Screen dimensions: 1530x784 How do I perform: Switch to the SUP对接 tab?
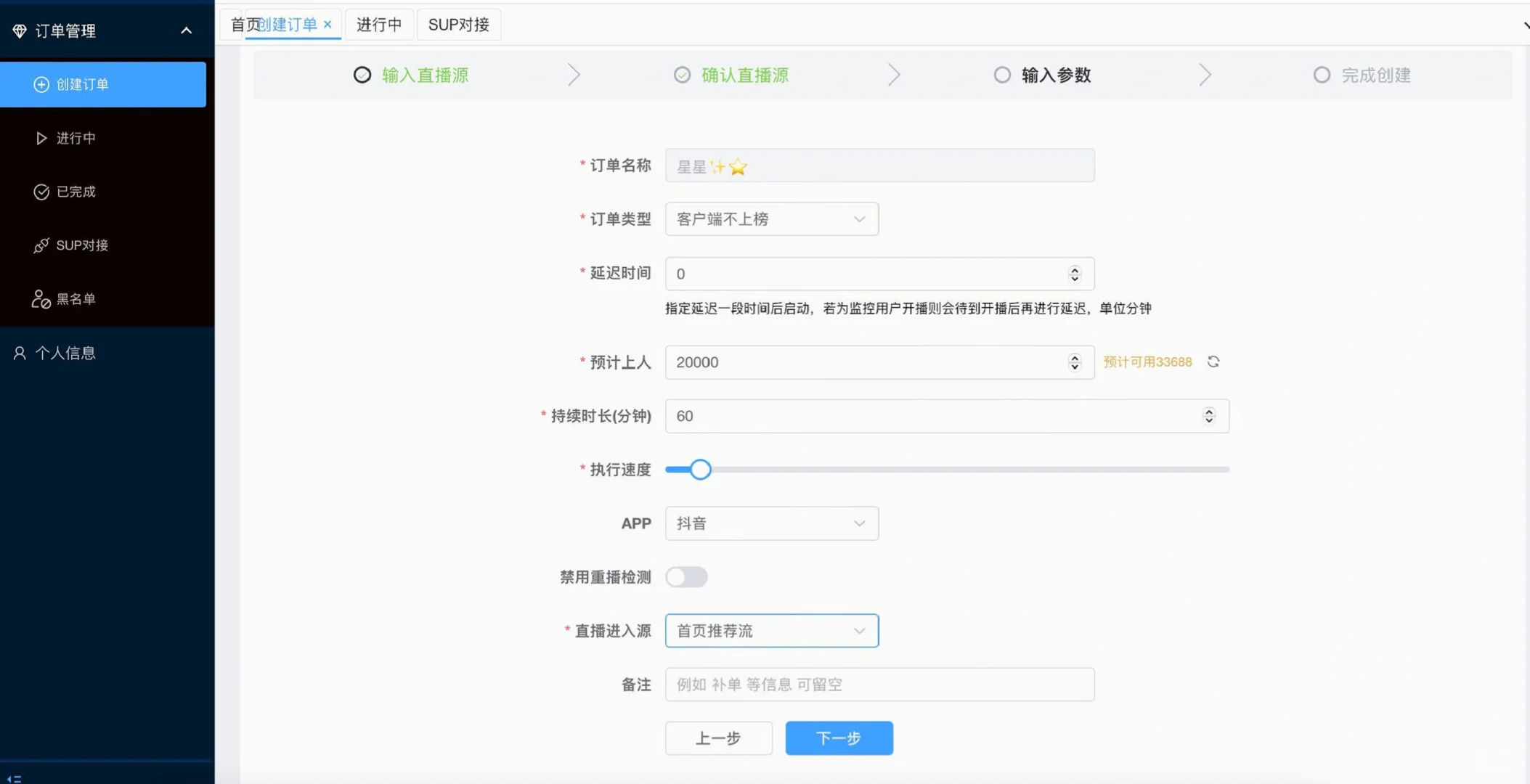(x=457, y=24)
